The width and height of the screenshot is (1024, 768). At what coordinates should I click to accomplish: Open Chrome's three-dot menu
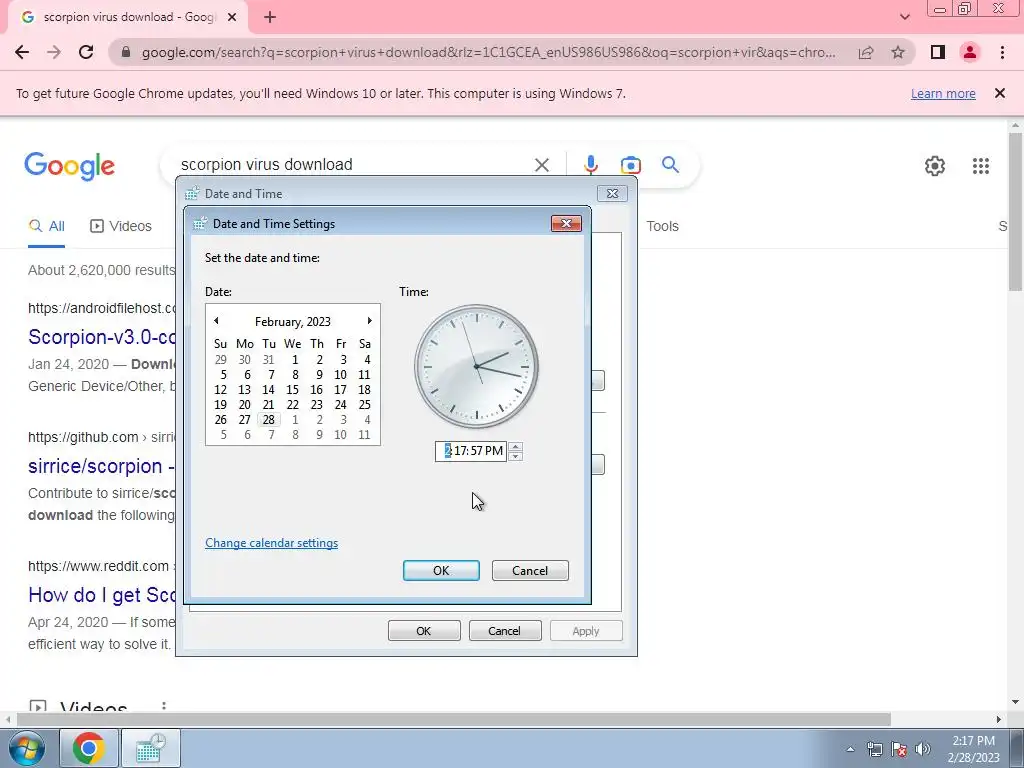pos(1002,52)
